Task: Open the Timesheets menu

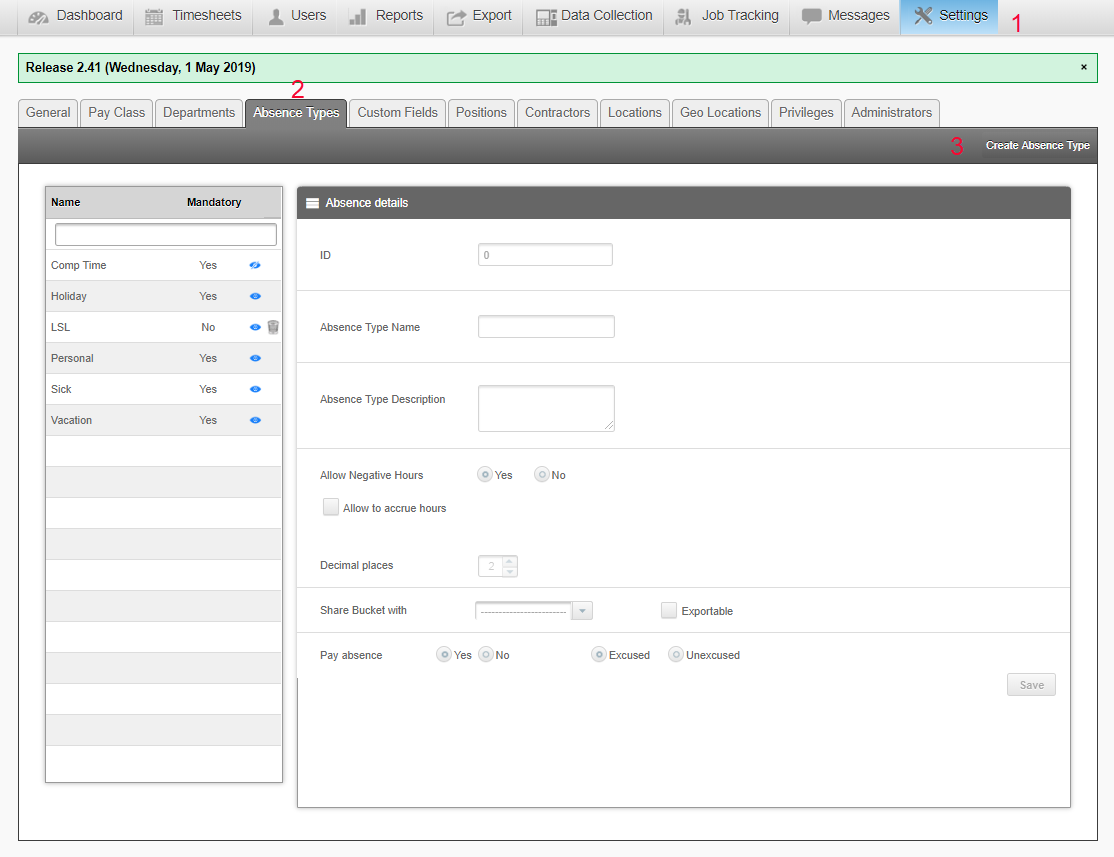Action: point(193,17)
